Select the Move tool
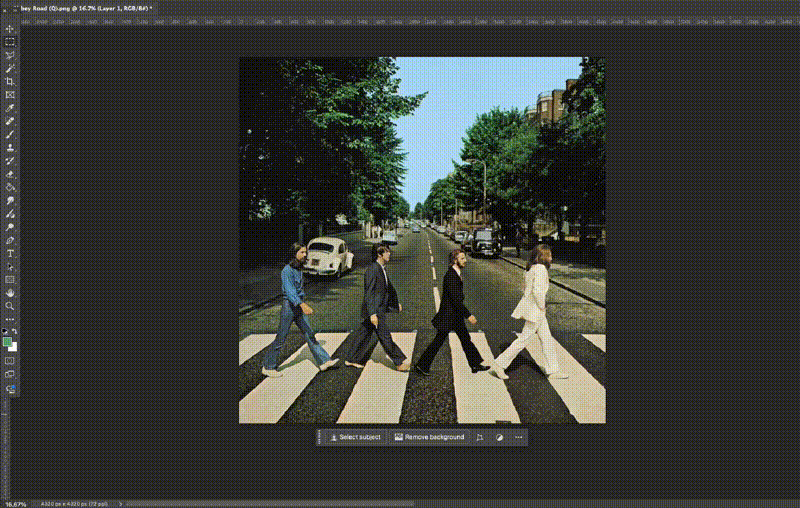 10,29
